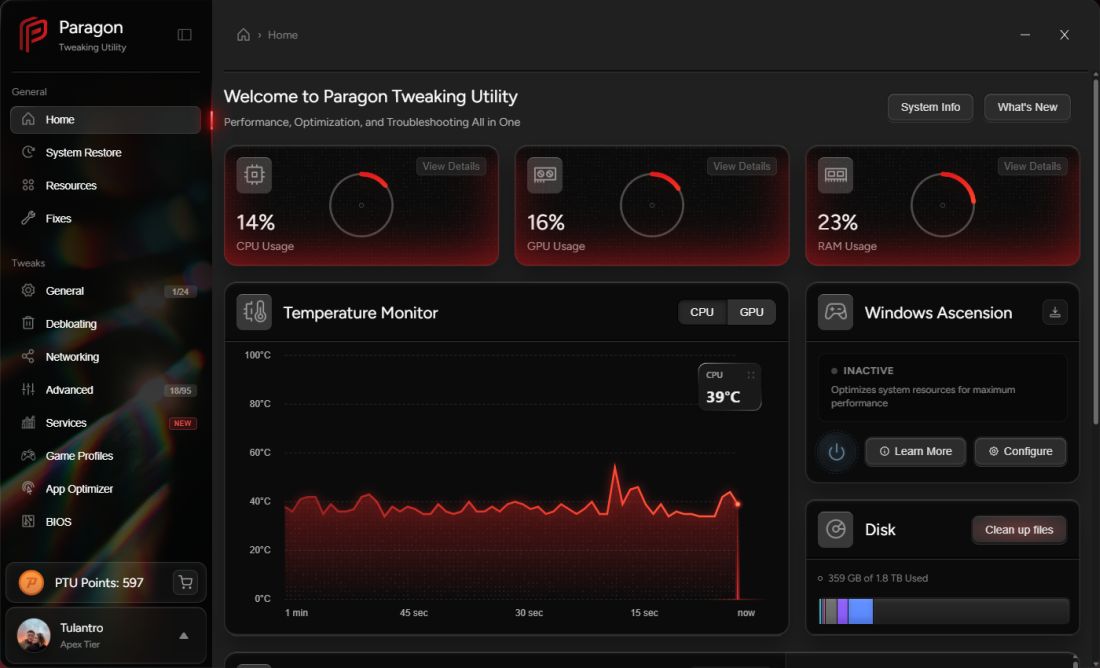Click Clean up files button
Viewport: 1100px width, 668px height.
(x=1019, y=530)
